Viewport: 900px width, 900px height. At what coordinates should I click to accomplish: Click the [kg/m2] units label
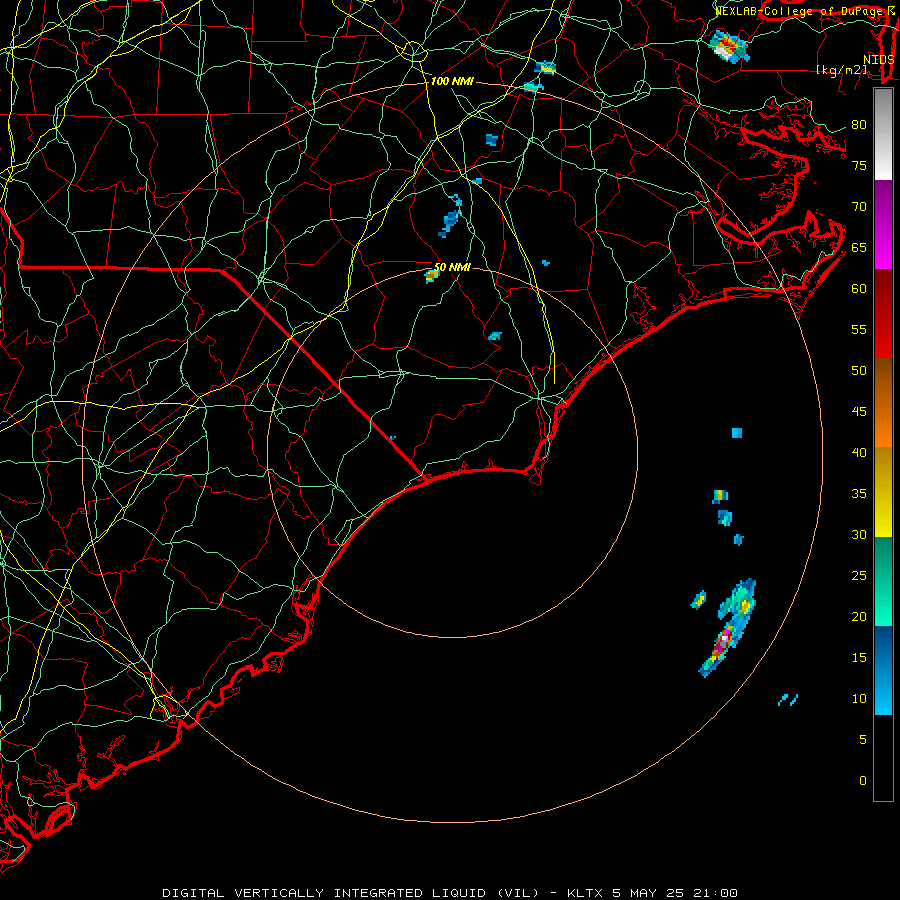pyautogui.click(x=841, y=70)
